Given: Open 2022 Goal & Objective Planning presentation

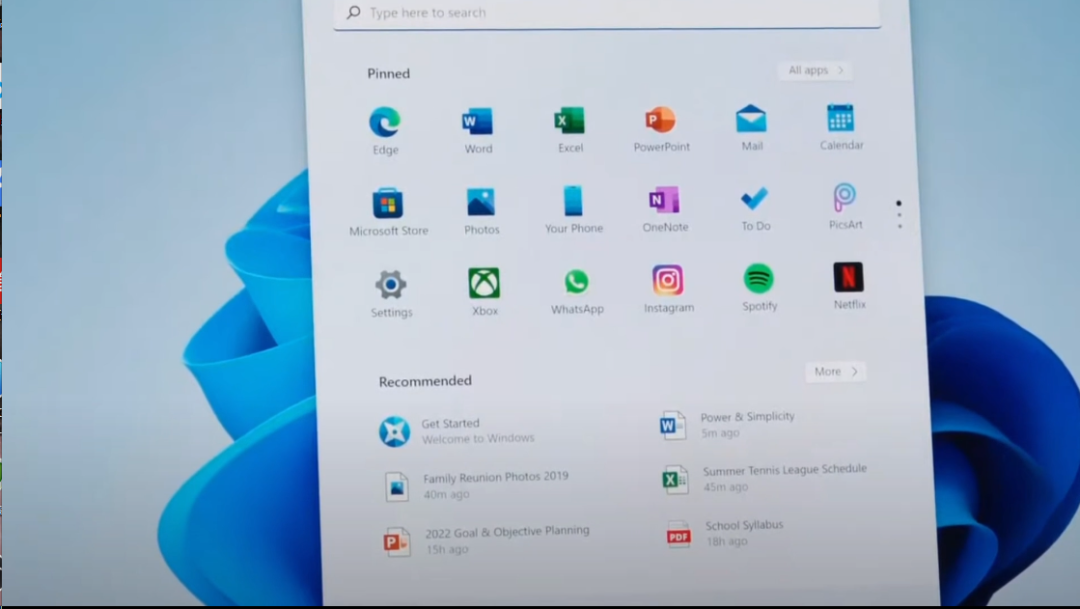Looking at the screenshot, I should (x=487, y=540).
